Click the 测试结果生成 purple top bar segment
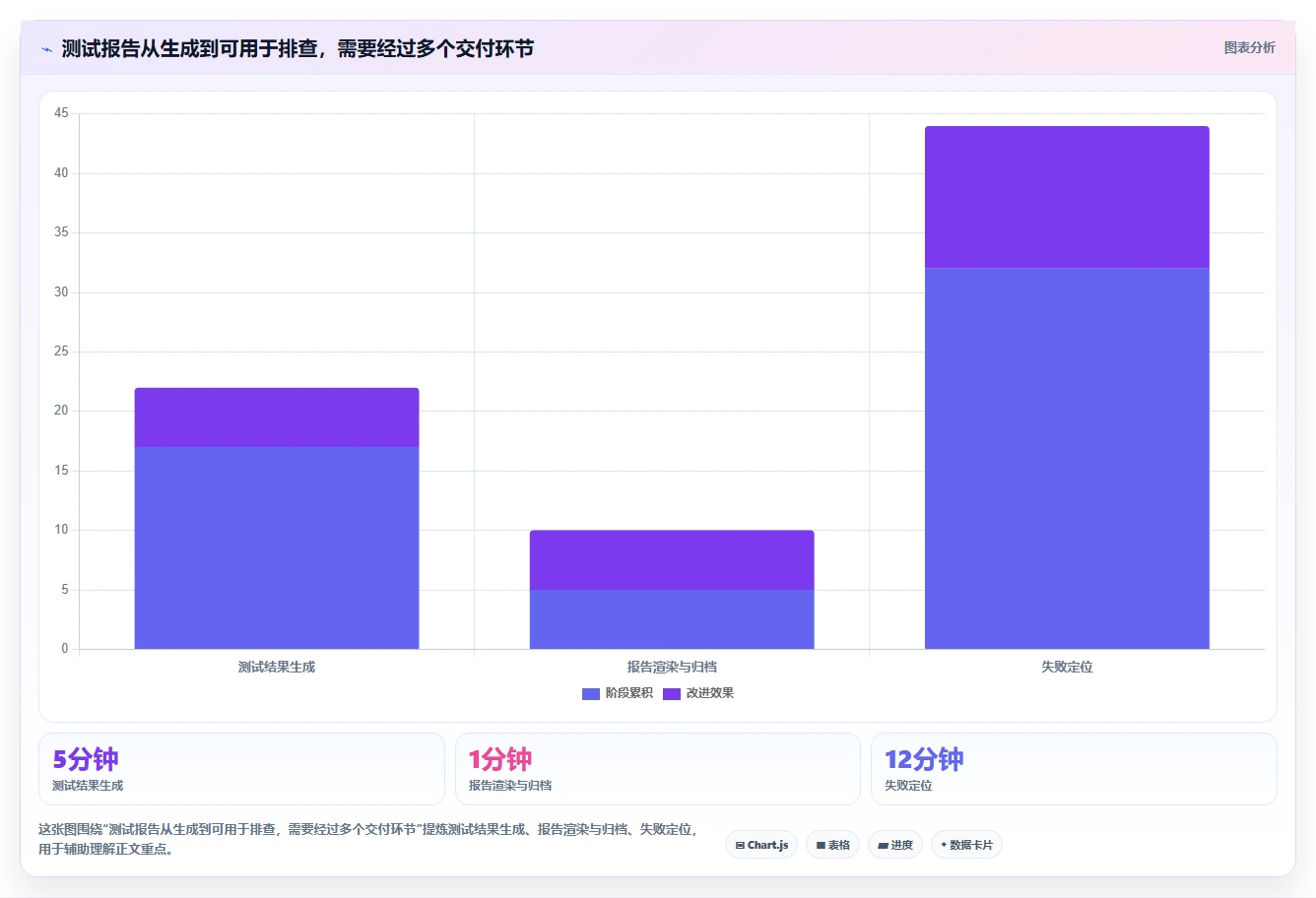 277,417
